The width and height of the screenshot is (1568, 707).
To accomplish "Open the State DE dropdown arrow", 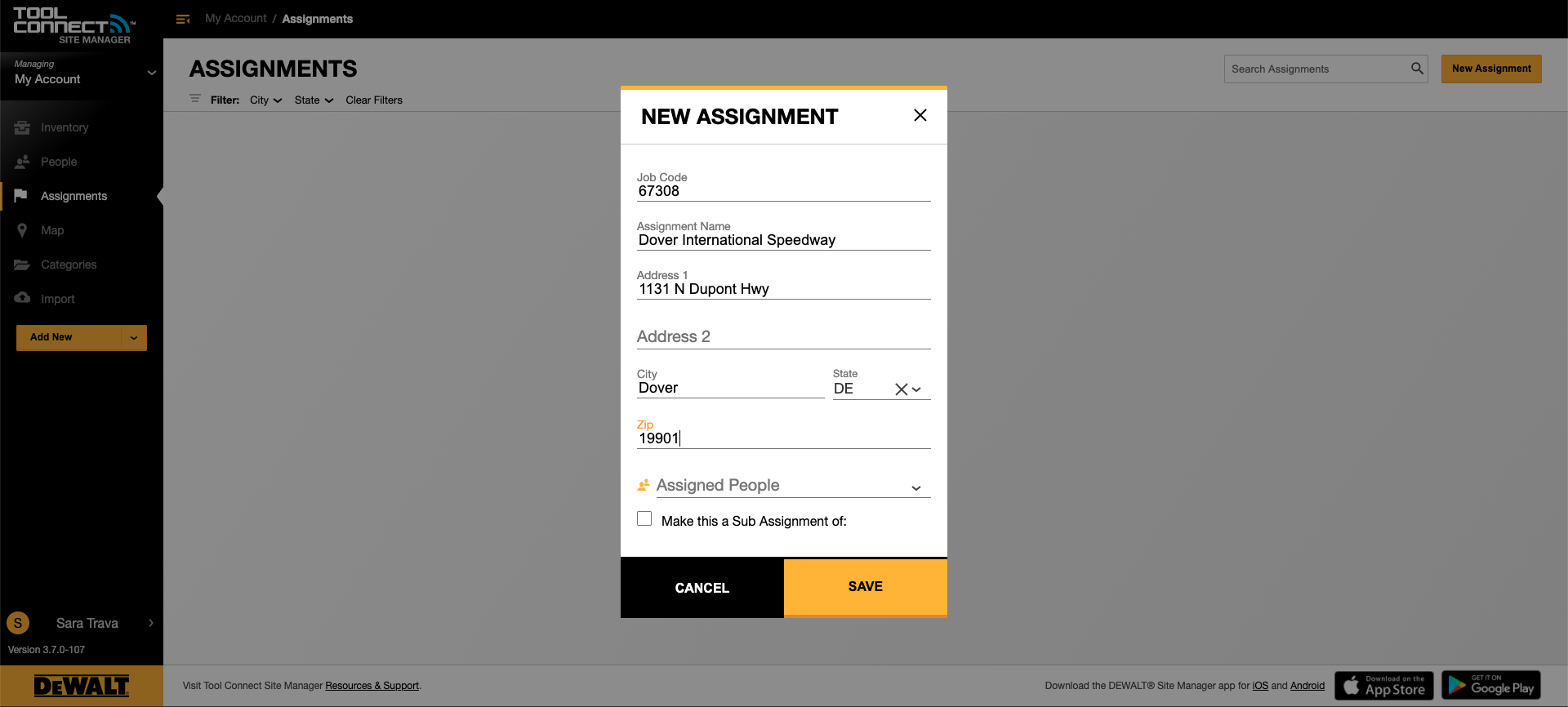I will 917,389.
